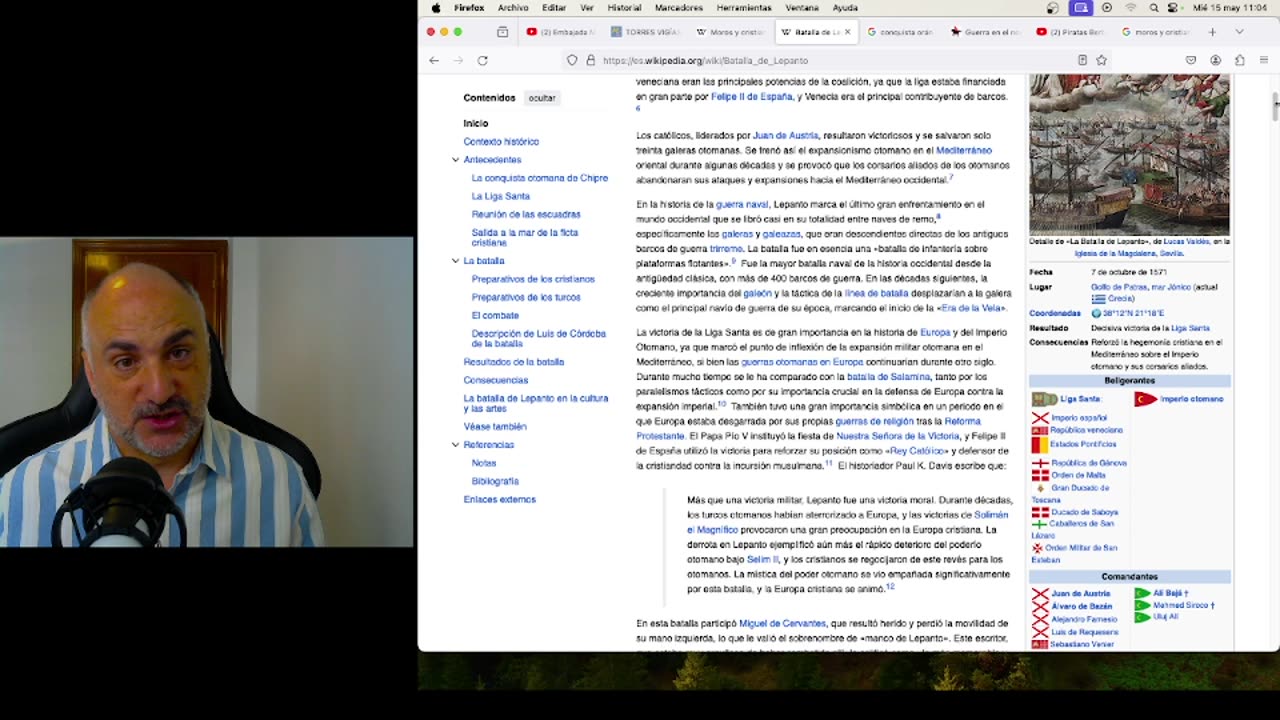1280x720 pixels.
Task: Click the site security padlock icon
Action: pyautogui.click(x=590, y=60)
